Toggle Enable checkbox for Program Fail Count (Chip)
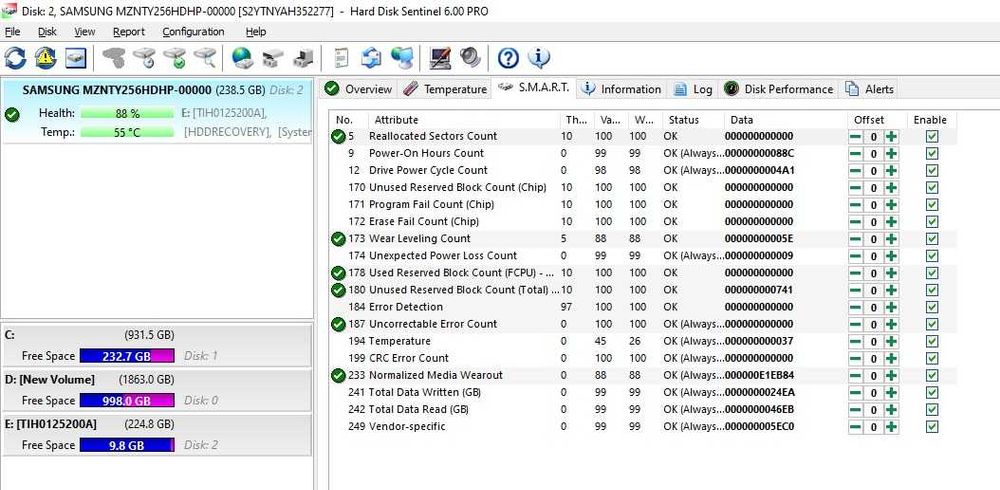This screenshot has height=490, width=1000. pyautogui.click(x=932, y=204)
